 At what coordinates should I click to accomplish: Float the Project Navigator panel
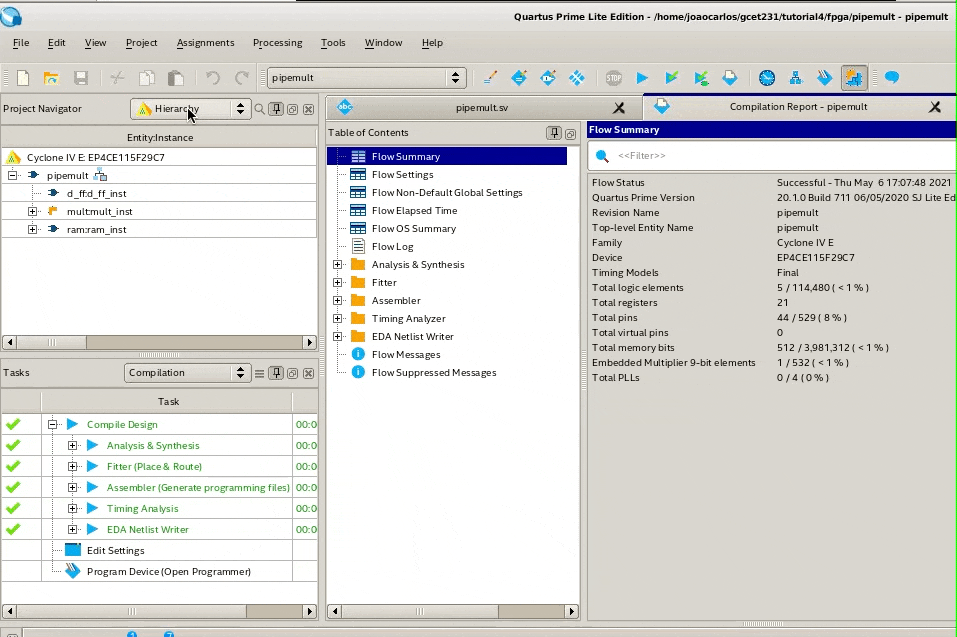point(292,109)
